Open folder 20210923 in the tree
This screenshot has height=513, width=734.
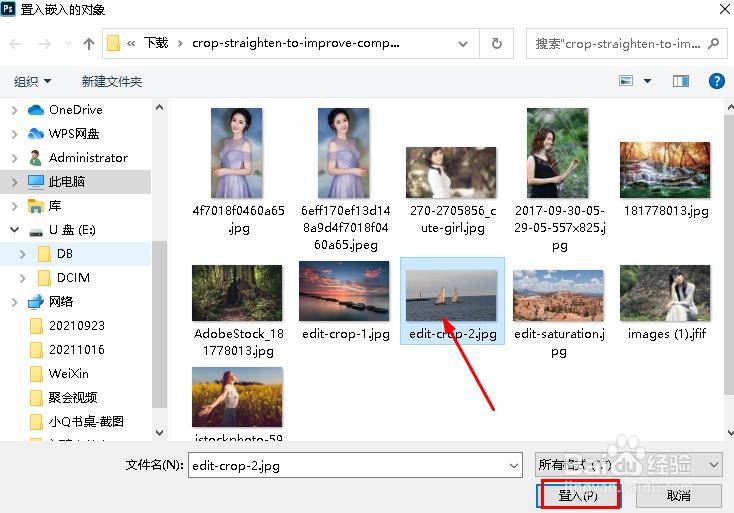coord(77,325)
